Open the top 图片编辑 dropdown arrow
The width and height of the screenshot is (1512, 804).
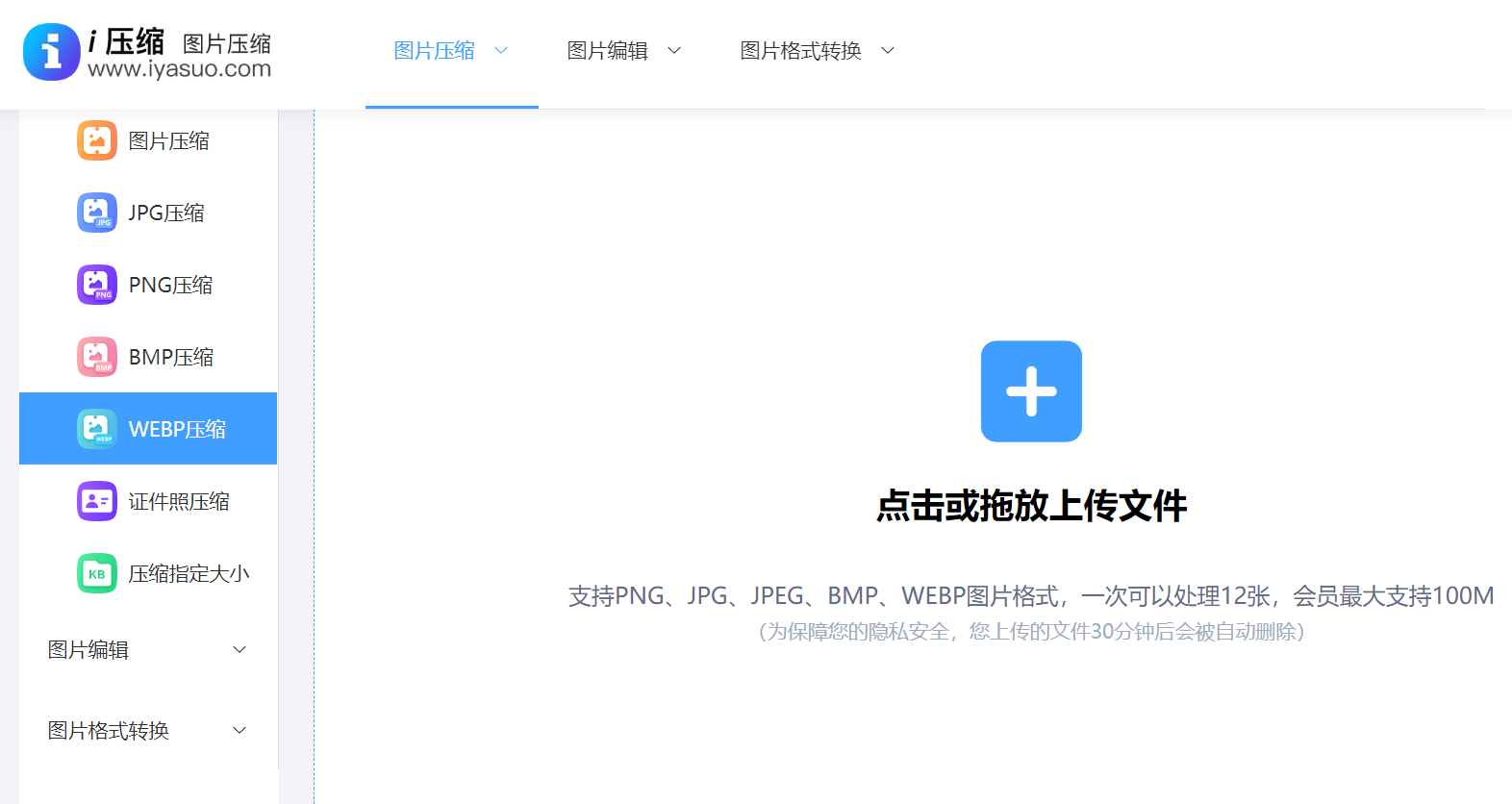point(674,51)
